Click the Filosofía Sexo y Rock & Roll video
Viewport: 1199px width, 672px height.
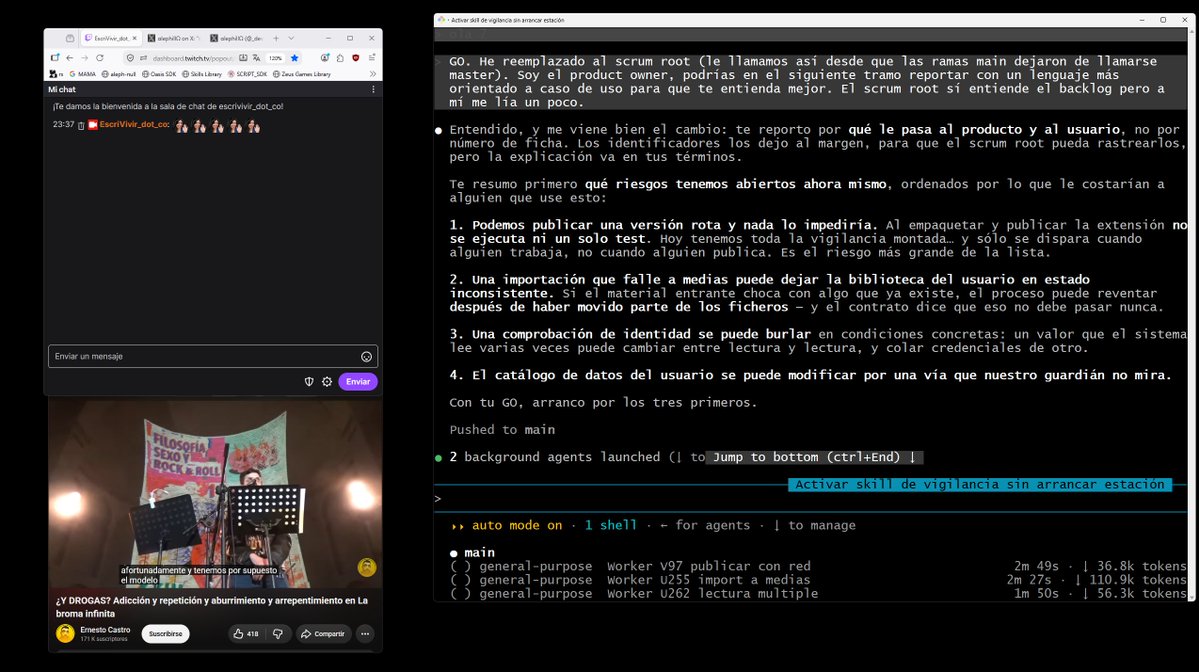[x=216, y=494]
